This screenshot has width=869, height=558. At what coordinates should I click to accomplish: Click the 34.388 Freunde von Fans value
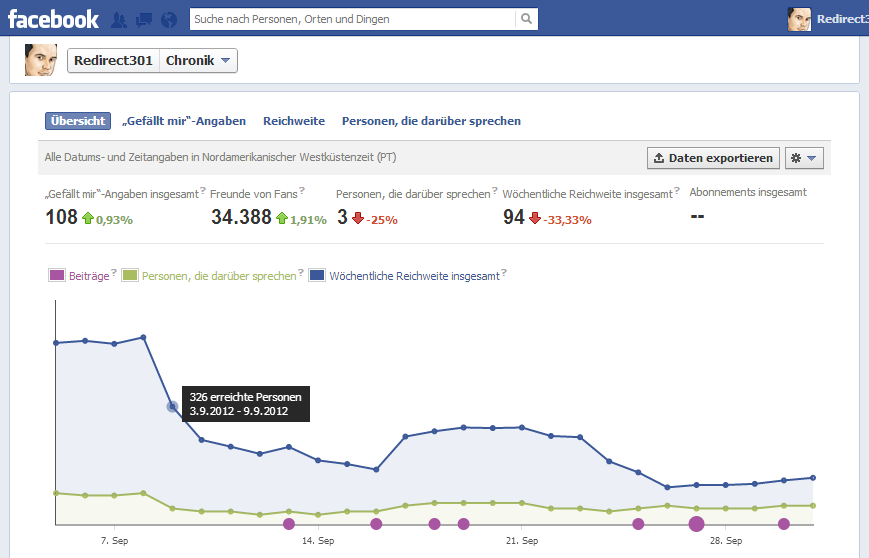pyautogui.click(x=241, y=217)
